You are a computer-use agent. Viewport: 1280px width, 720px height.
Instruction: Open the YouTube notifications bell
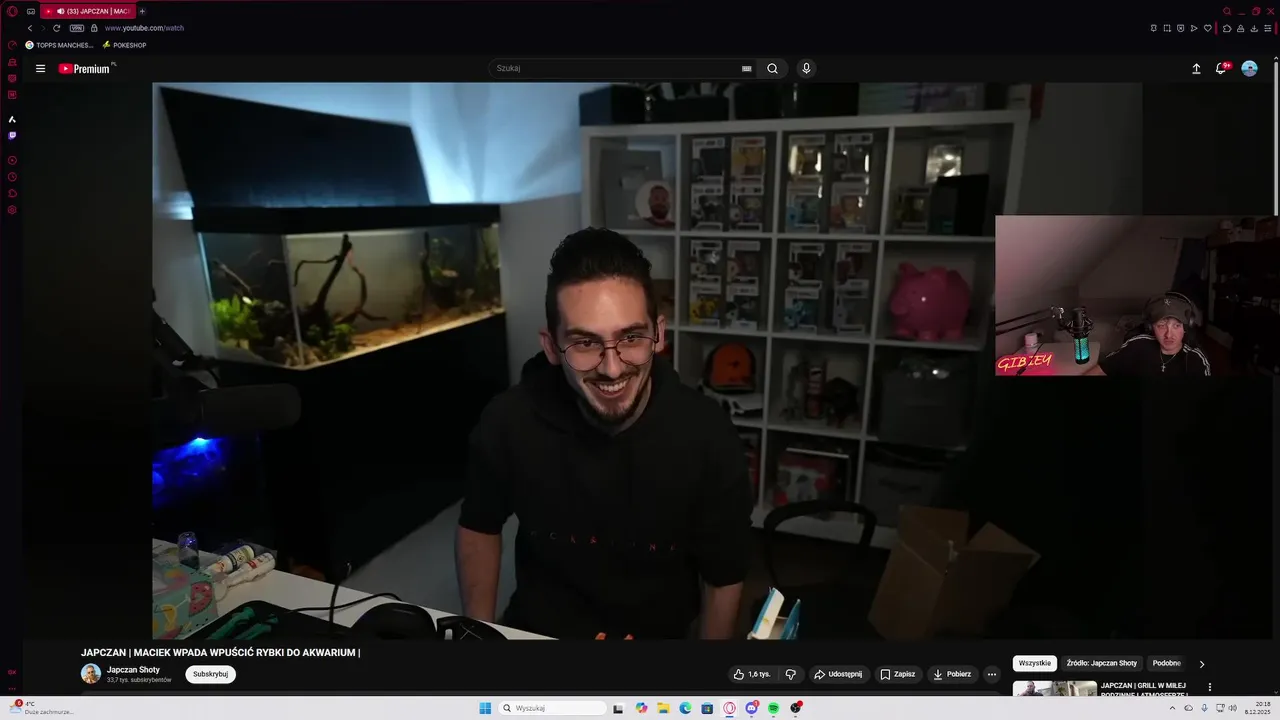[1221, 68]
